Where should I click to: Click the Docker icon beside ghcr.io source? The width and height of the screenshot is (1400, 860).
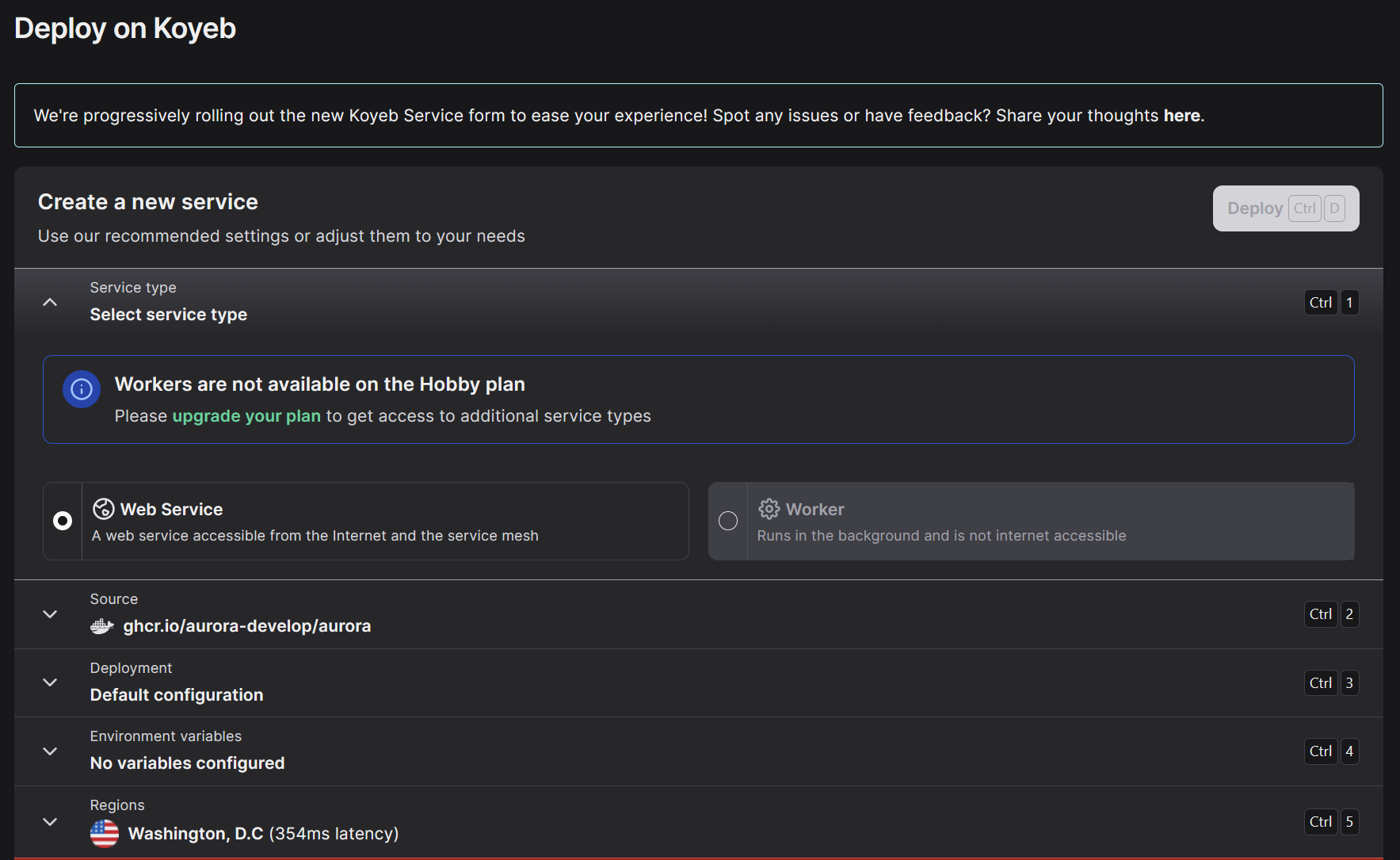[102, 626]
